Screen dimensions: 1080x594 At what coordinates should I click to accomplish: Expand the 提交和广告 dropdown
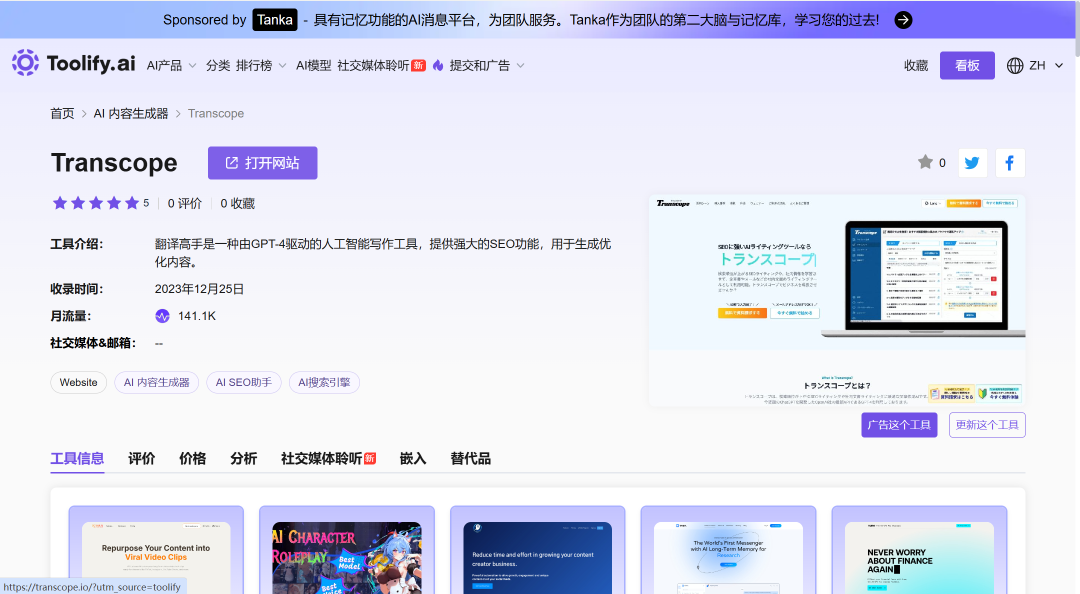tap(487, 65)
